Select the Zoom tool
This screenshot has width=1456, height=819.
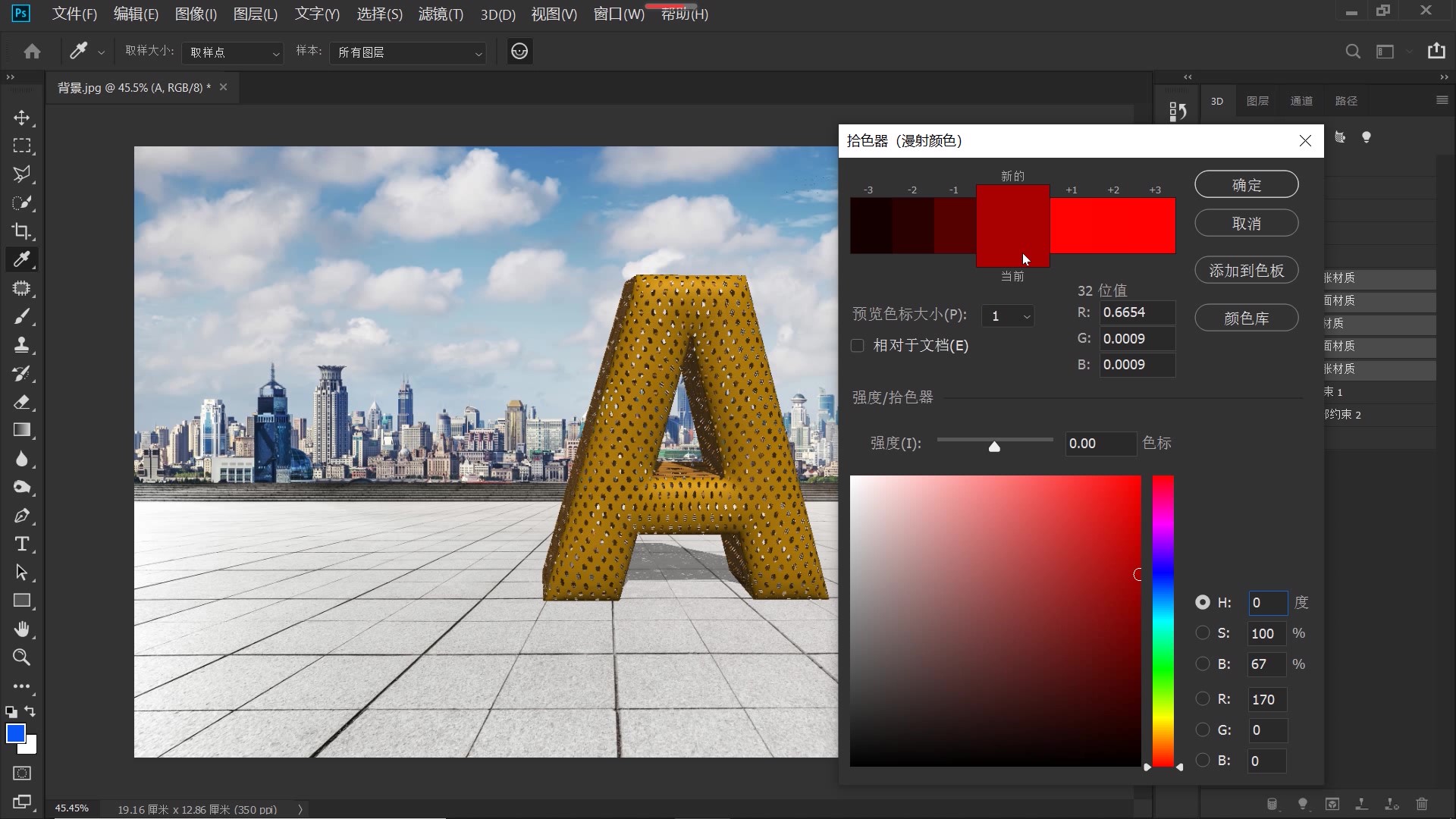click(x=22, y=657)
